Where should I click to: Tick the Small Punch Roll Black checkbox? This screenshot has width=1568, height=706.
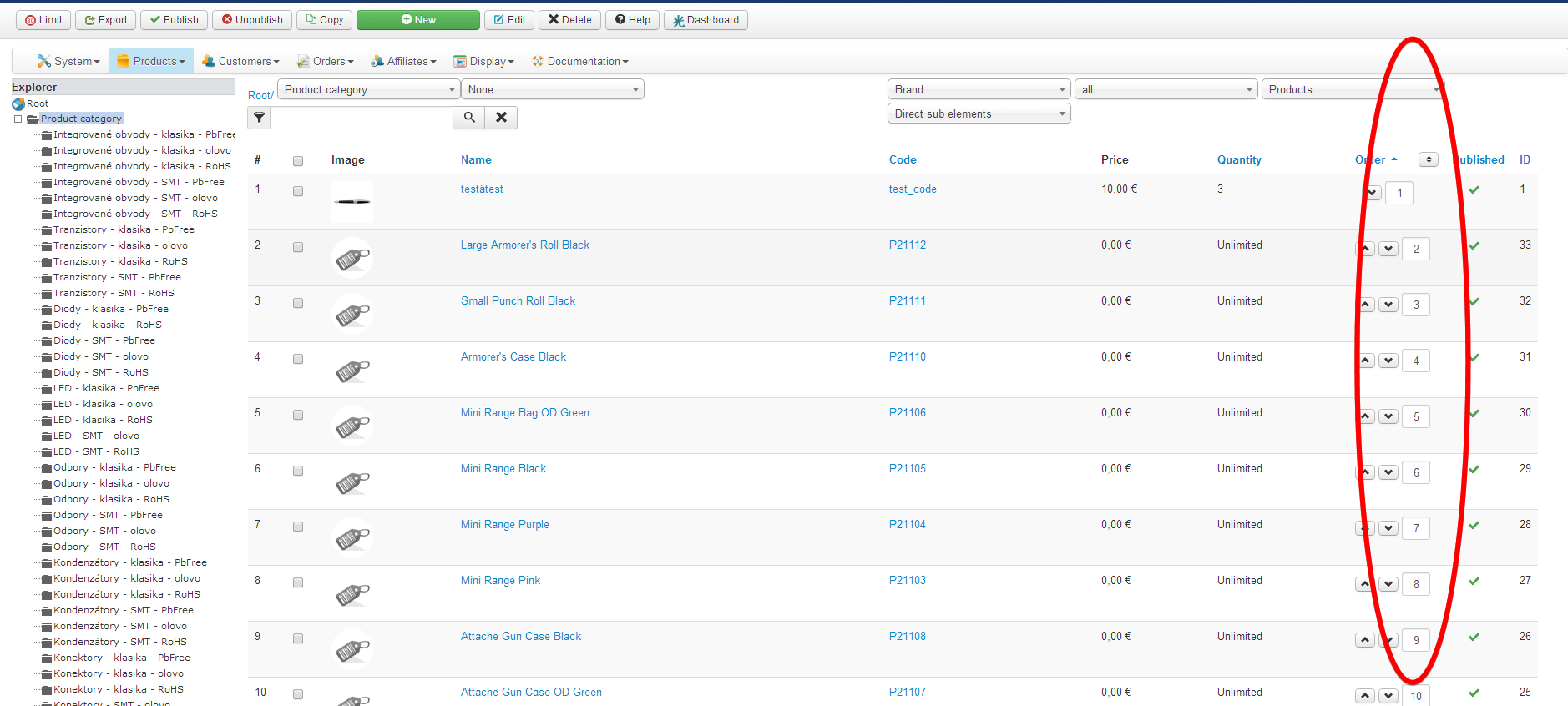point(298,303)
